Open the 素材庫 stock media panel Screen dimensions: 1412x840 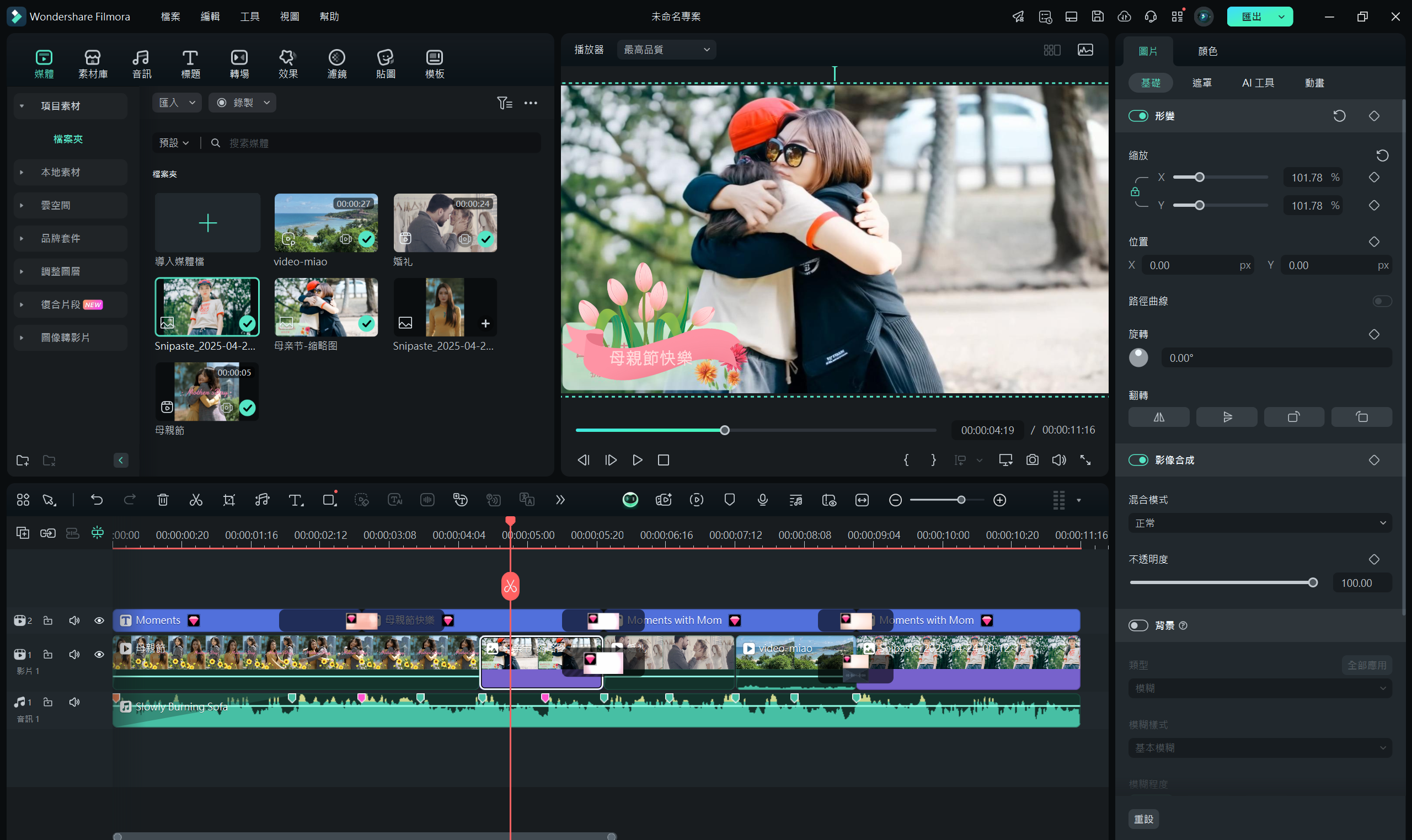coord(93,65)
